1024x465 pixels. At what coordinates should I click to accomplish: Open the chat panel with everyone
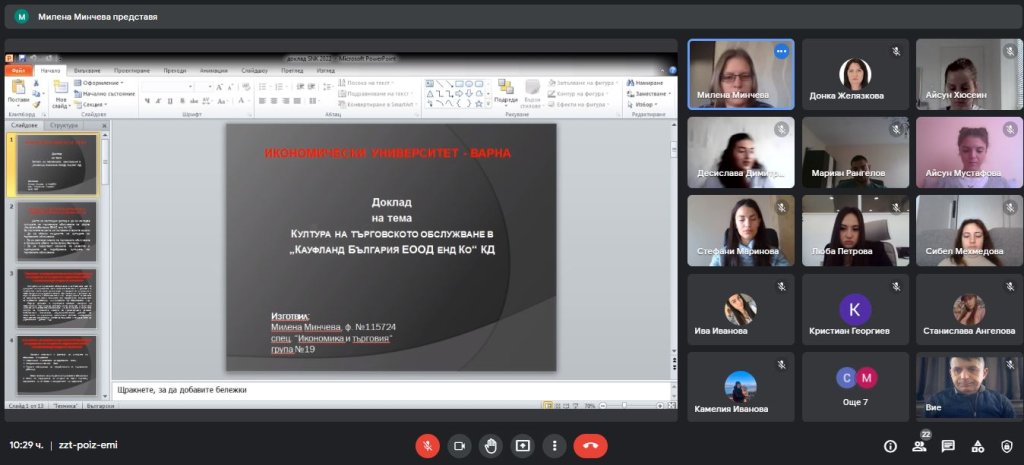[x=948, y=446]
